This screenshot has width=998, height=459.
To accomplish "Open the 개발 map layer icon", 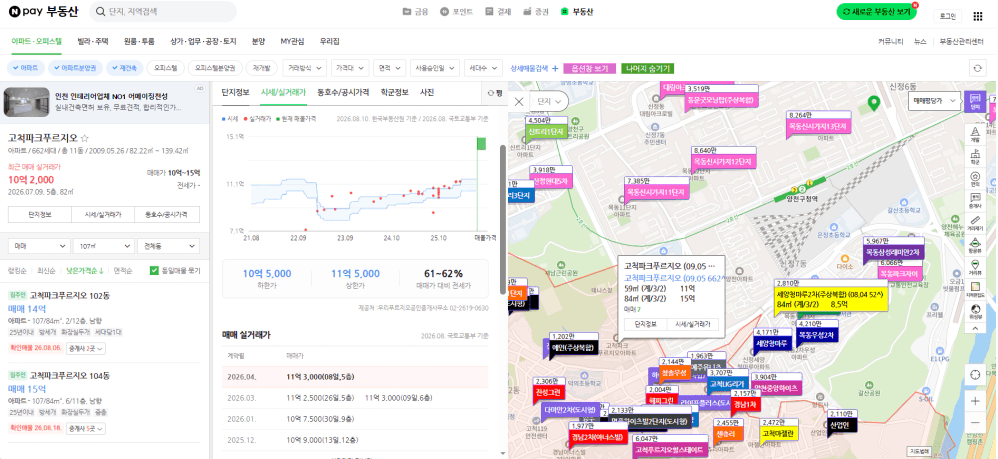I will [974, 134].
